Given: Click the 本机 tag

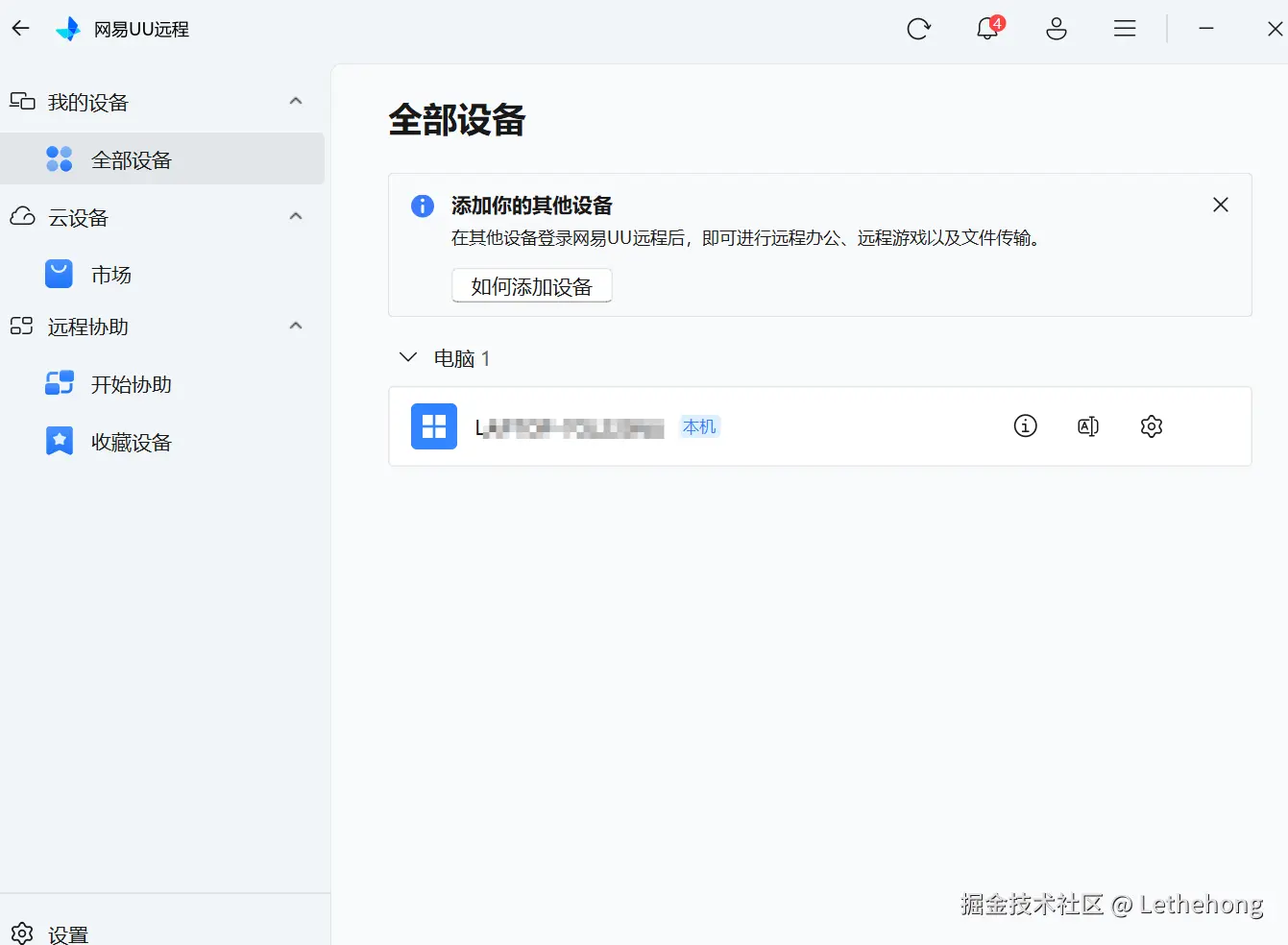Looking at the screenshot, I should (x=700, y=426).
